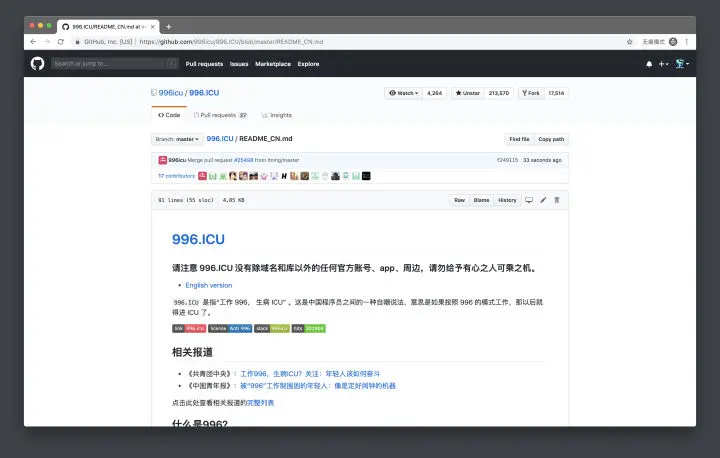Close the 996.ICU/README_CN.md browser tab
Image resolution: width=720 pixels, height=458 pixels.
152,27
